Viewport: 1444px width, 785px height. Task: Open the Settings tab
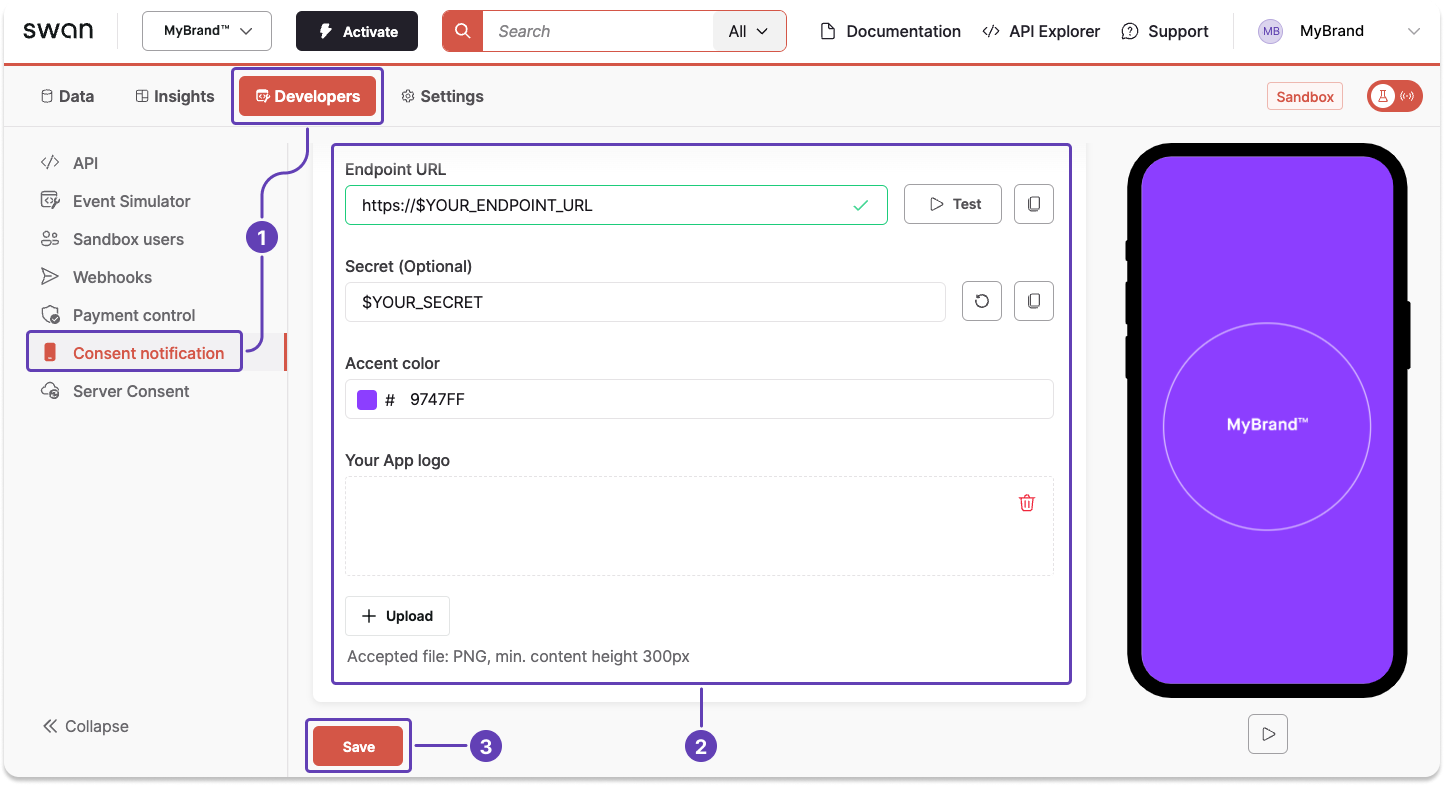(x=443, y=96)
